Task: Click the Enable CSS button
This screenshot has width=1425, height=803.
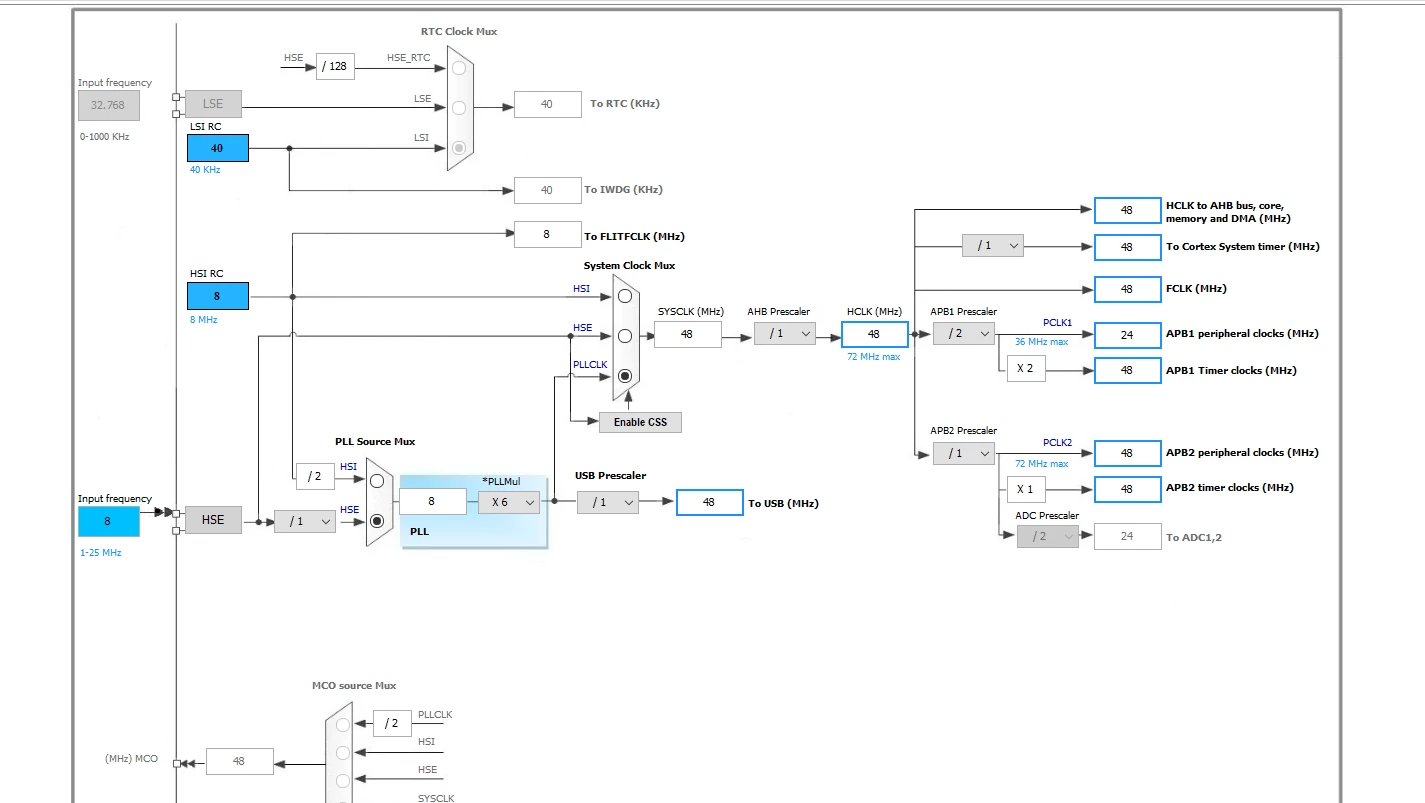Action: point(640,422)
